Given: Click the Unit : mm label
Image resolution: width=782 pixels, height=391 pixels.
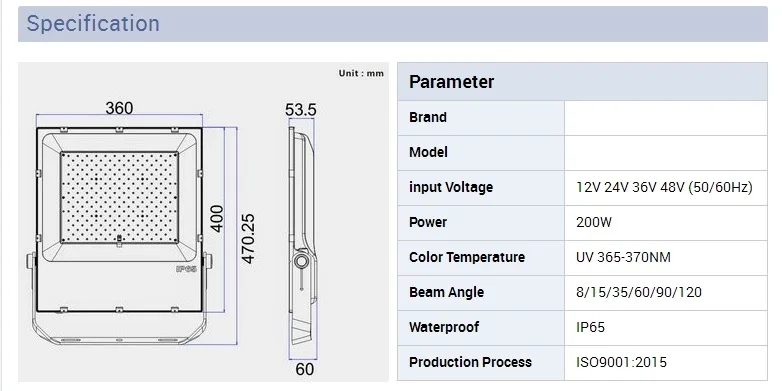Looking at the screenshot, I should pos(361,73).
